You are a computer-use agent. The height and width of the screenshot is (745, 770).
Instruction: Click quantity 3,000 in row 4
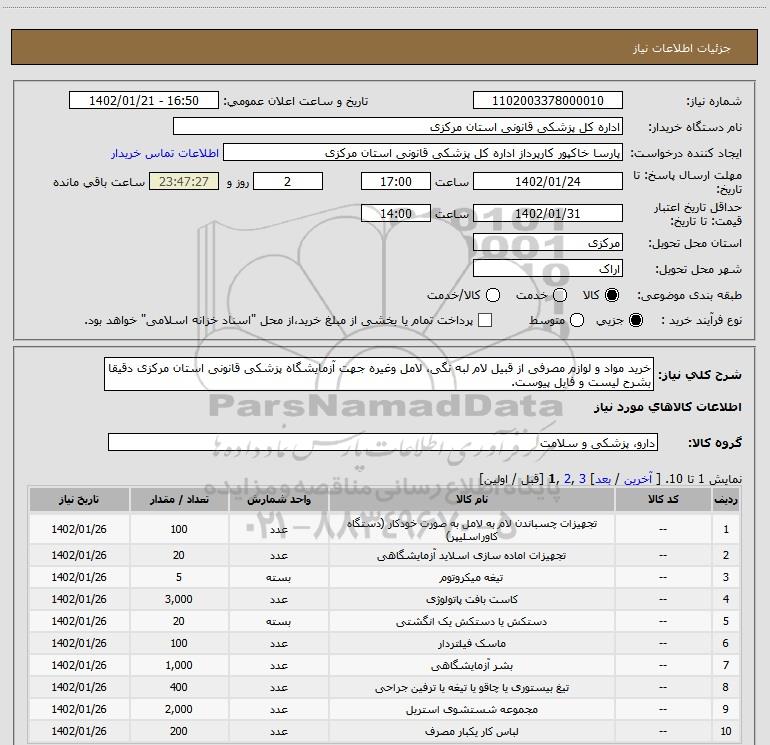point(179,599)
